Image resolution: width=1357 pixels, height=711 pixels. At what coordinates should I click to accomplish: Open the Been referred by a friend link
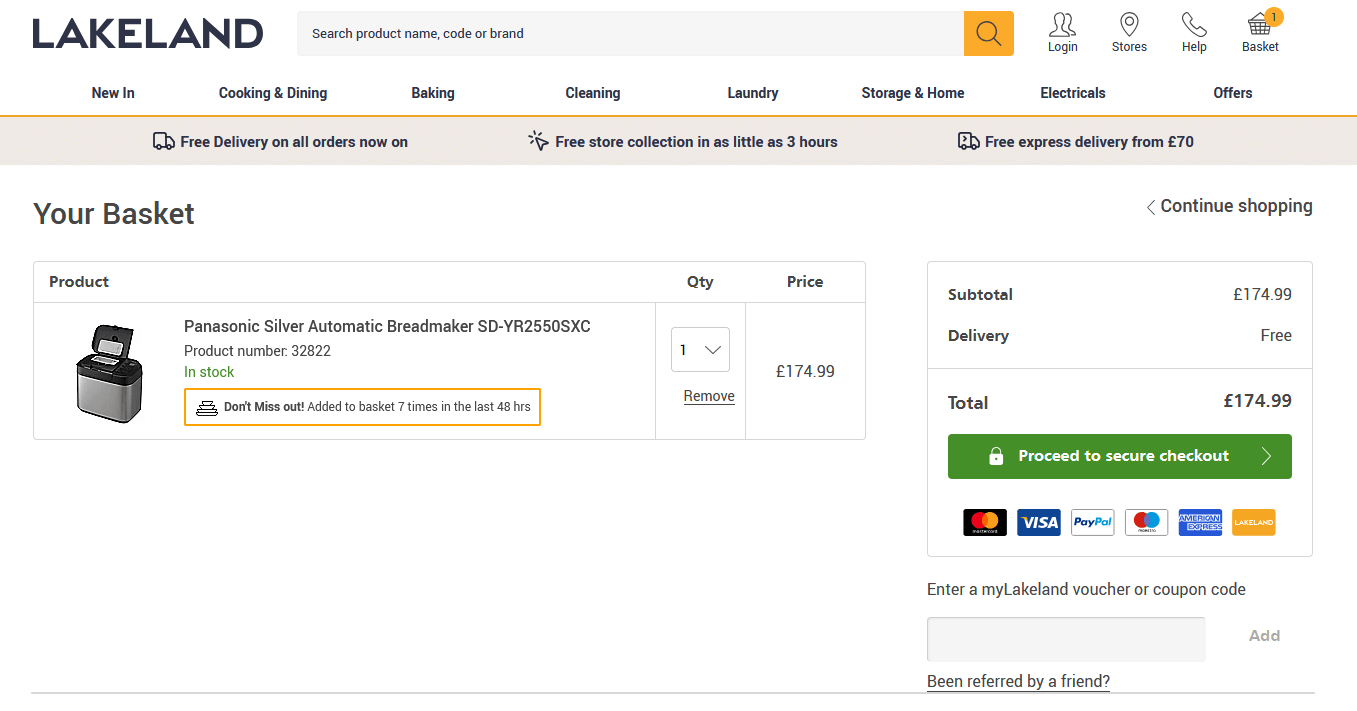click(x=1018, y=682)
